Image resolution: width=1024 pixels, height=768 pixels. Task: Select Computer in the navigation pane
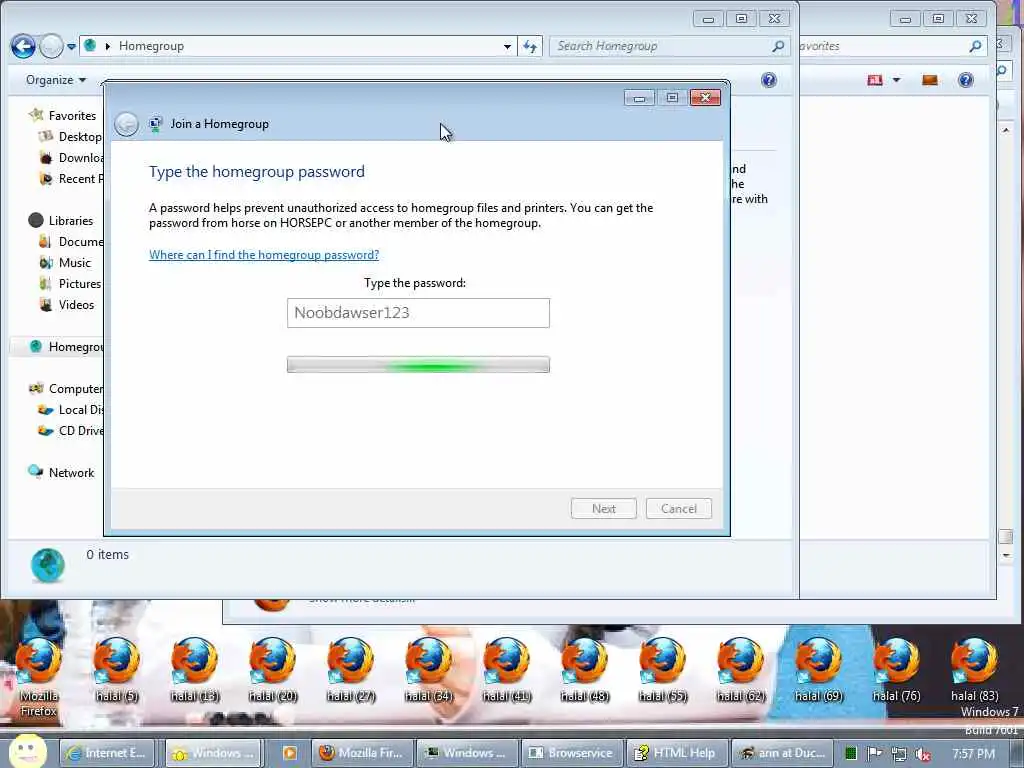click(65, 389)
